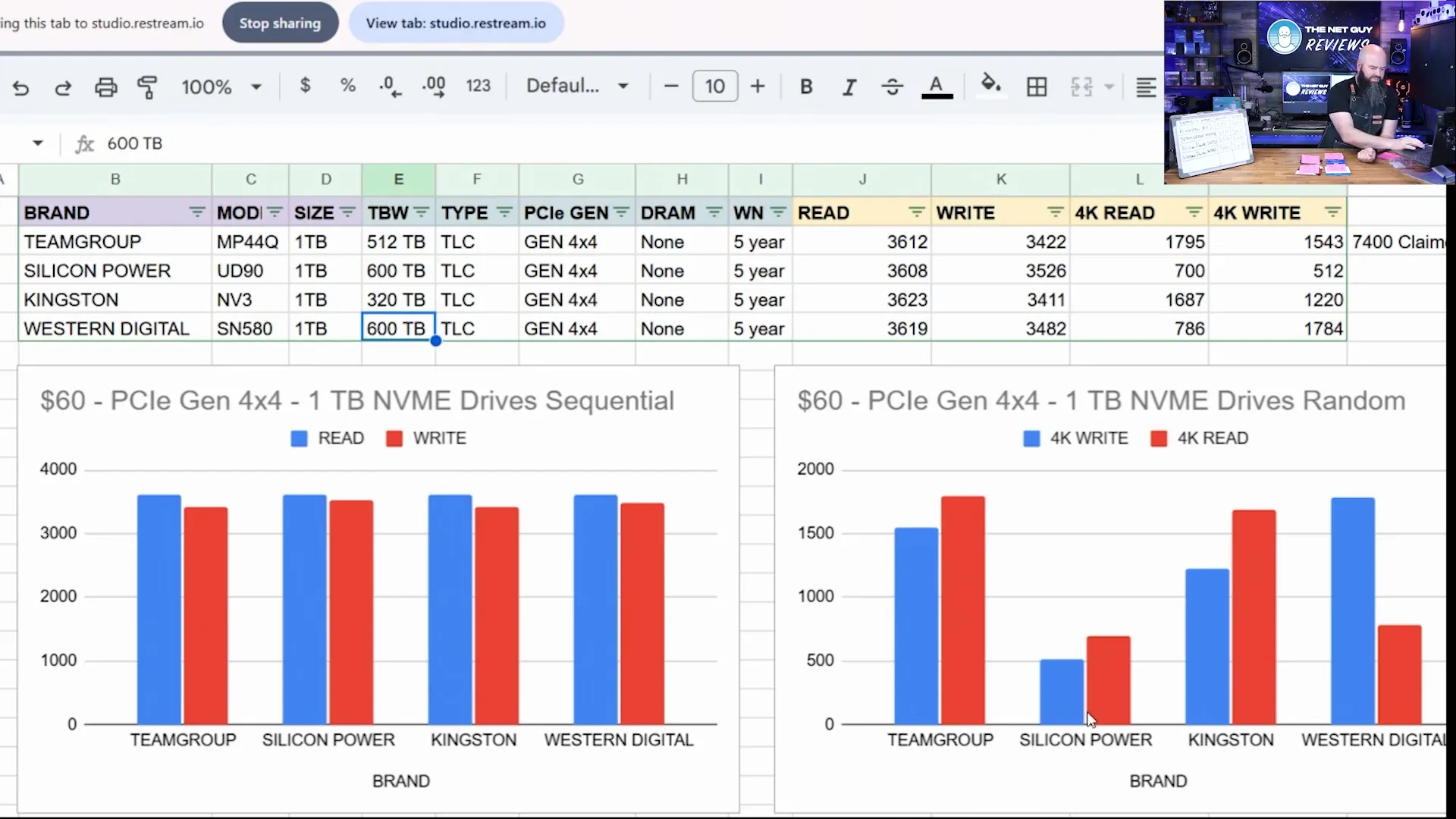Click the Redo icon
The height and width of the screenshot is (819, 1456).
[x=63, y=87]
